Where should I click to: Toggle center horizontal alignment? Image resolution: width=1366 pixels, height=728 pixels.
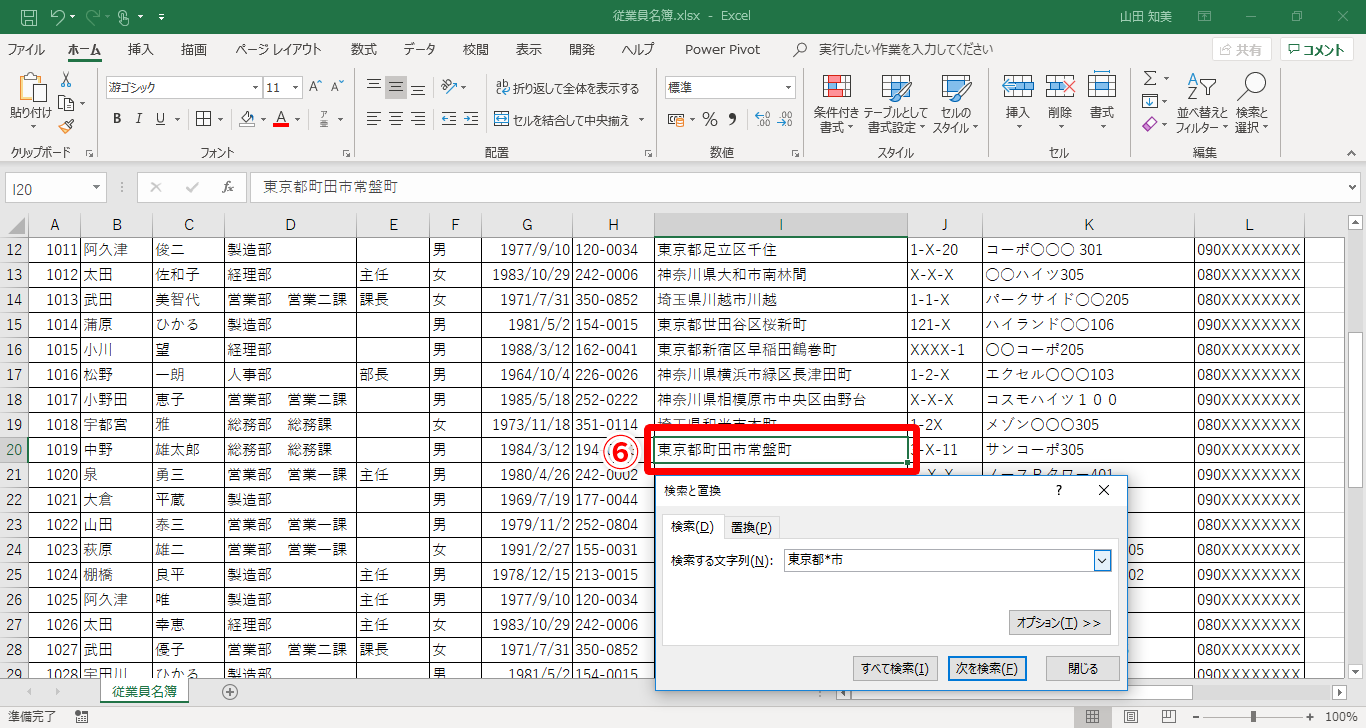(396, 119)
